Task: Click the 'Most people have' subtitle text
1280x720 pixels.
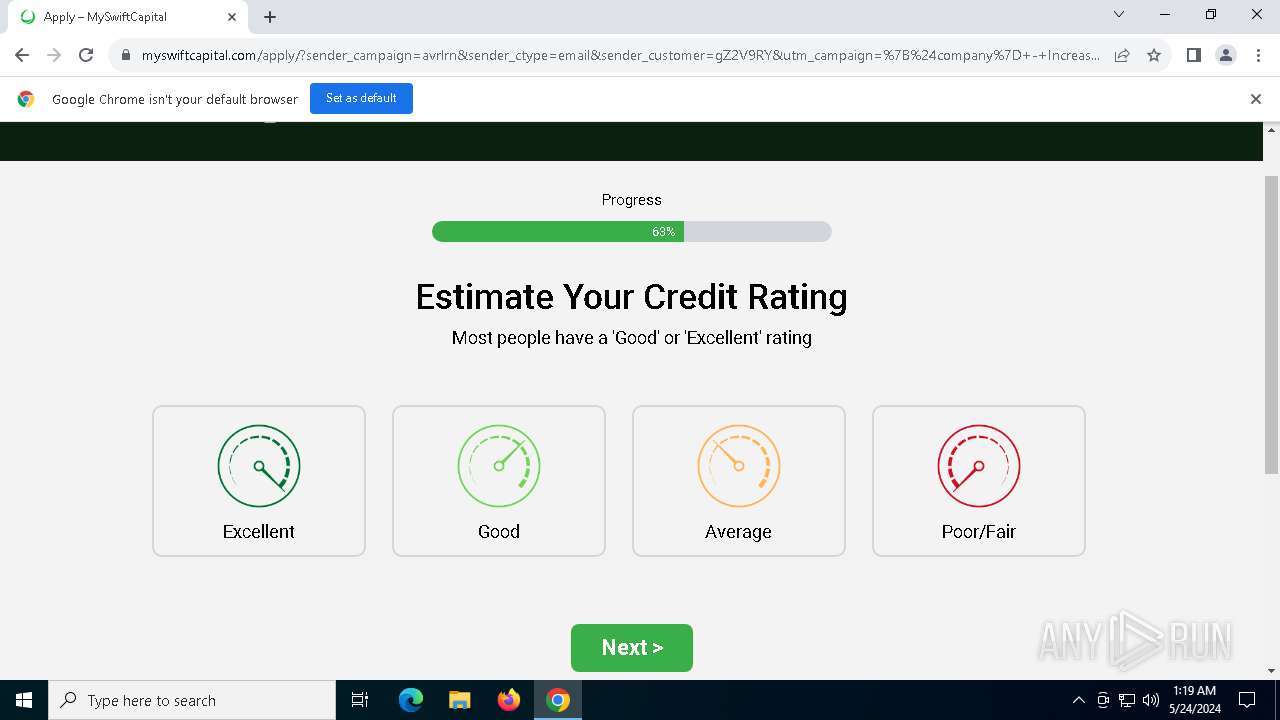Action: click(632, 338)
